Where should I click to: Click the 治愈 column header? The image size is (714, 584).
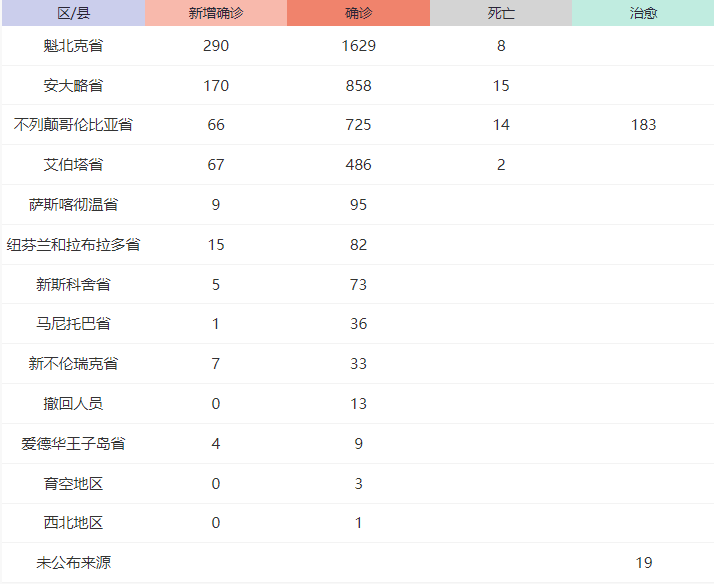pos(643,13)
